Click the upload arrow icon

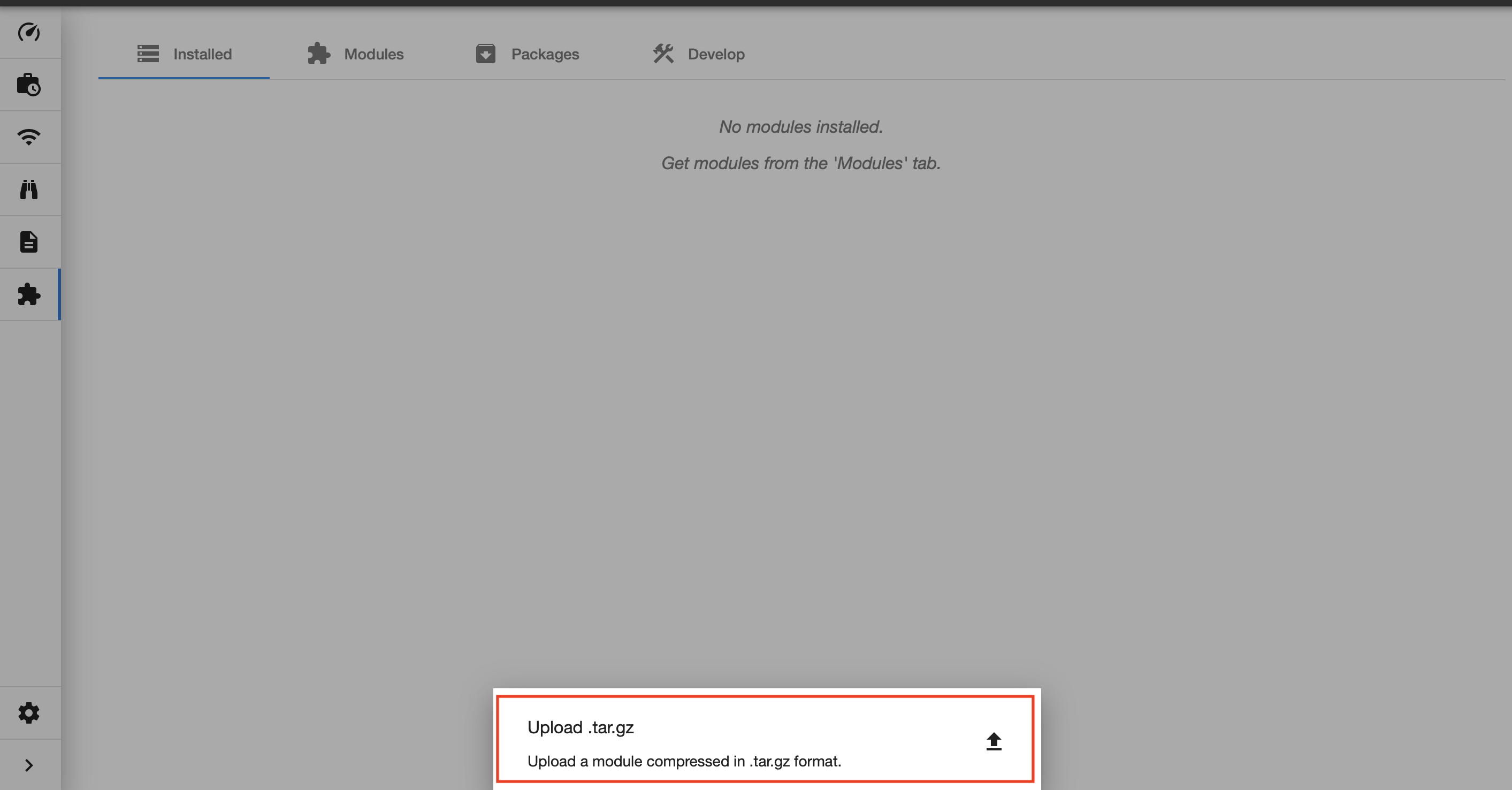coord(993,741)
